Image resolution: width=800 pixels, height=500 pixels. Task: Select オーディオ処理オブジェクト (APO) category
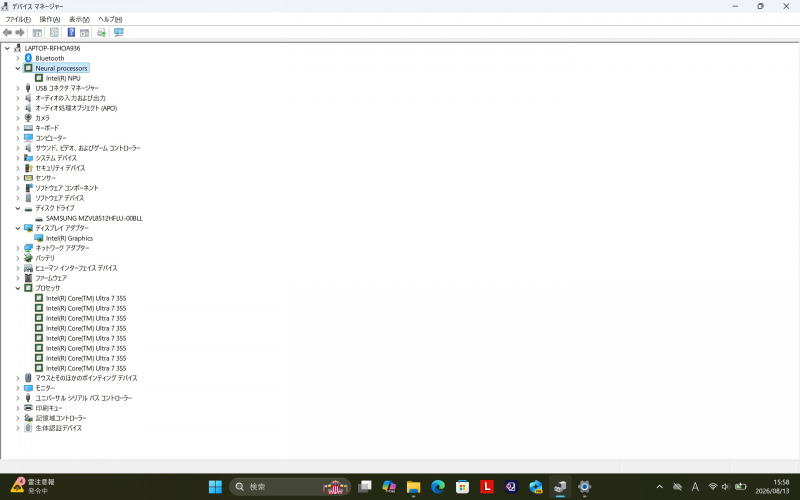tap(76, 108)
